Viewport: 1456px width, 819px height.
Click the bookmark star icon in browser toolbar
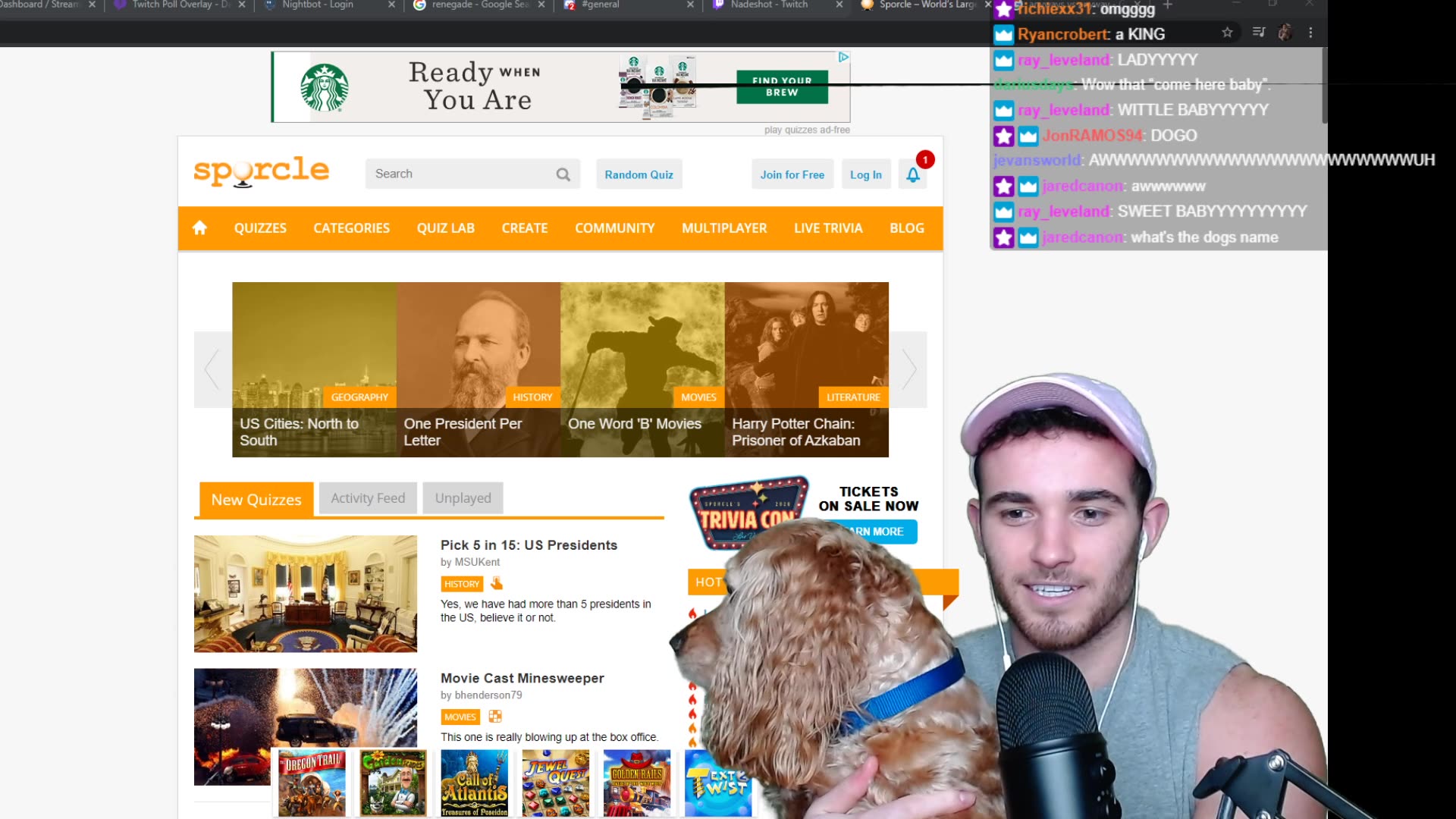coord(1227,32)
